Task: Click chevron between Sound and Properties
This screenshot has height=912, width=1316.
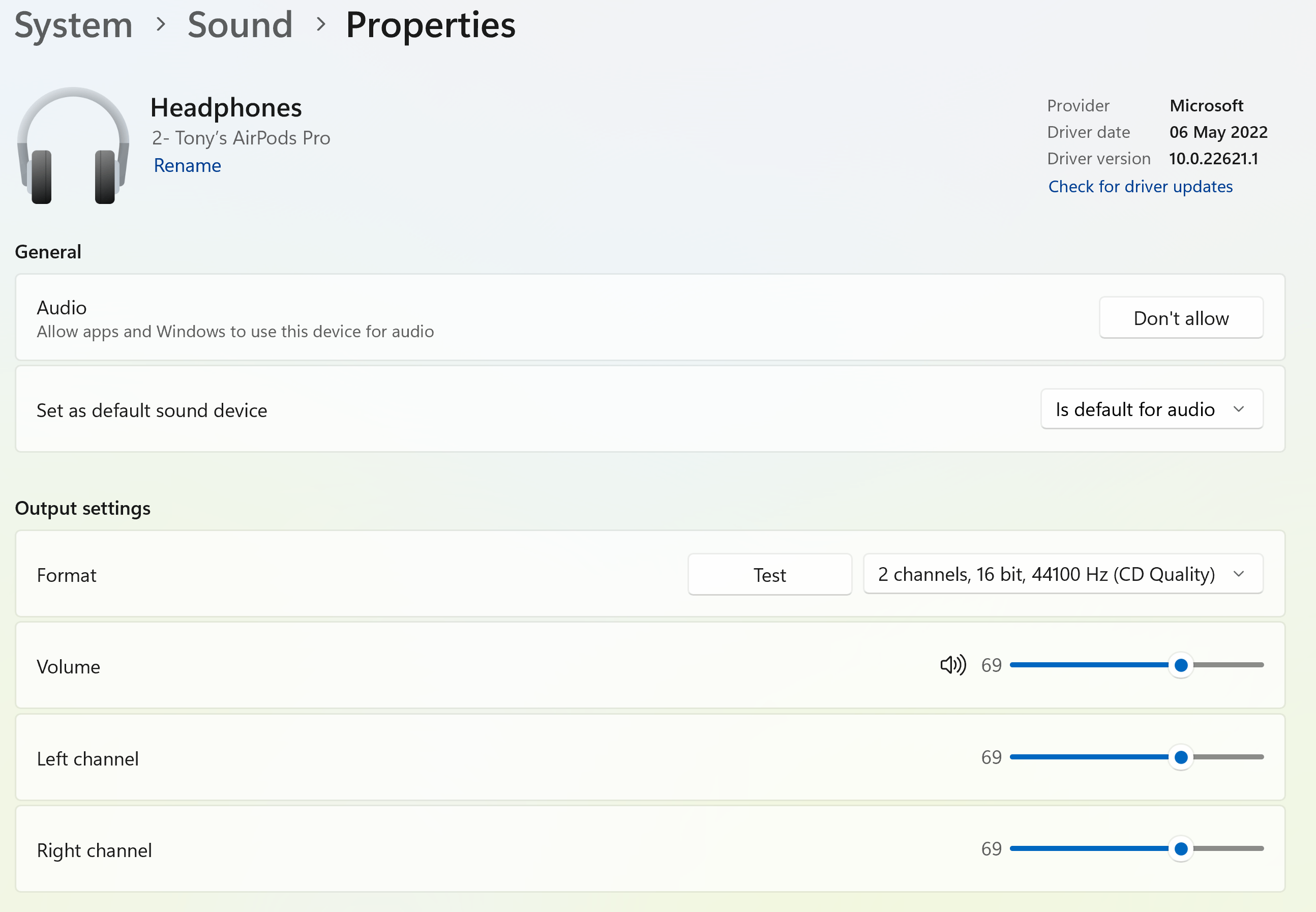Action: tap(321, 24)
